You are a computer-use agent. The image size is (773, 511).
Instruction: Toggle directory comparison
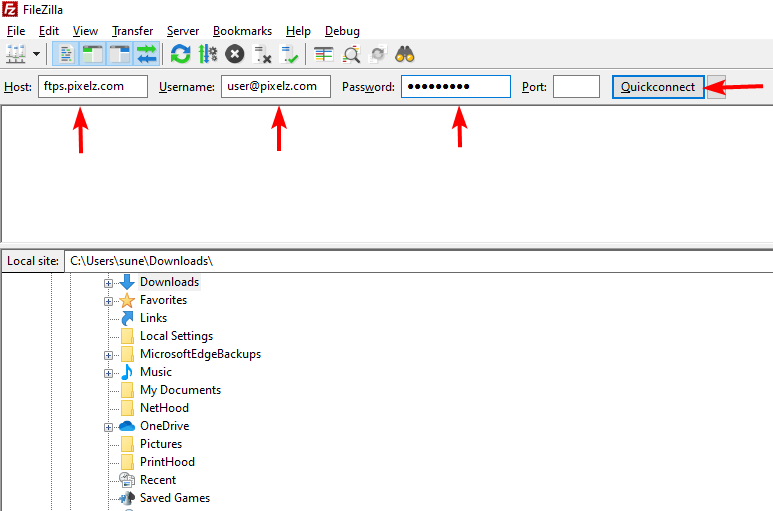coord(351,54)
